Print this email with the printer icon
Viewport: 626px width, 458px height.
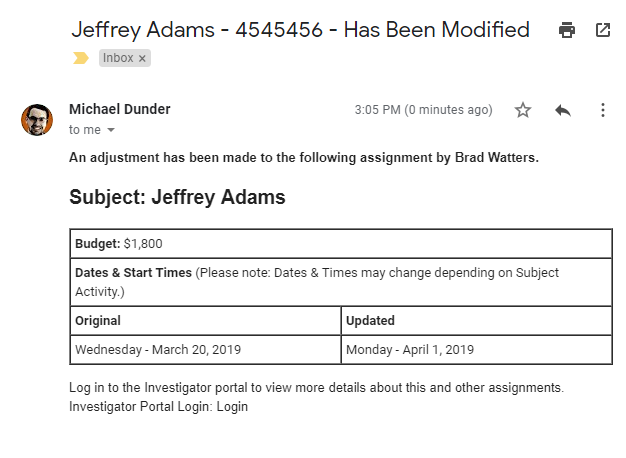567,30
